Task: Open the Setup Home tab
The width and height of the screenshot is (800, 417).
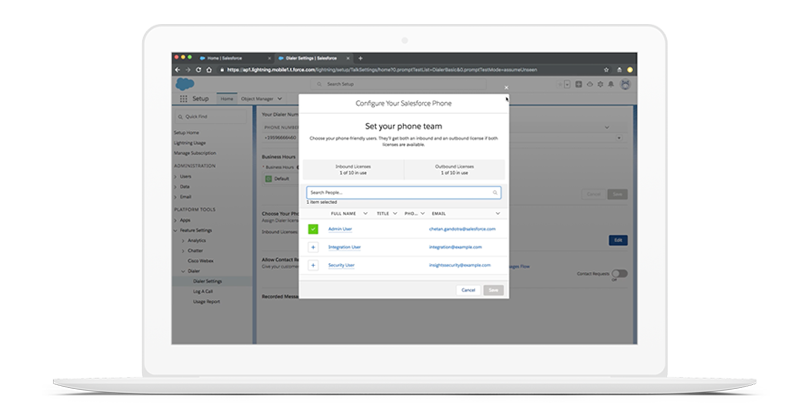Action: [x=227, y=99]
